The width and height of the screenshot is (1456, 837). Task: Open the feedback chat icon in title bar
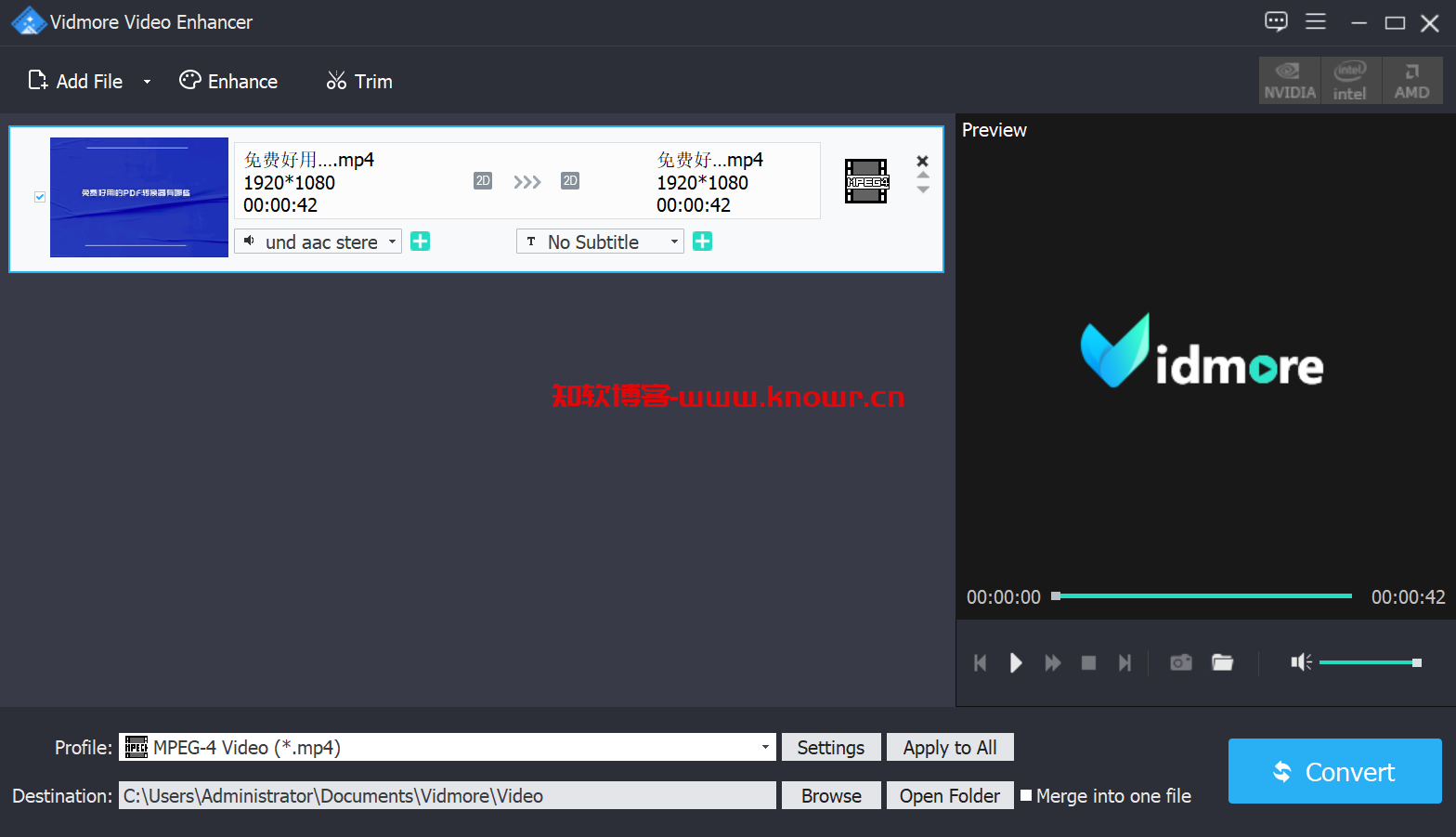(1276, 21)
